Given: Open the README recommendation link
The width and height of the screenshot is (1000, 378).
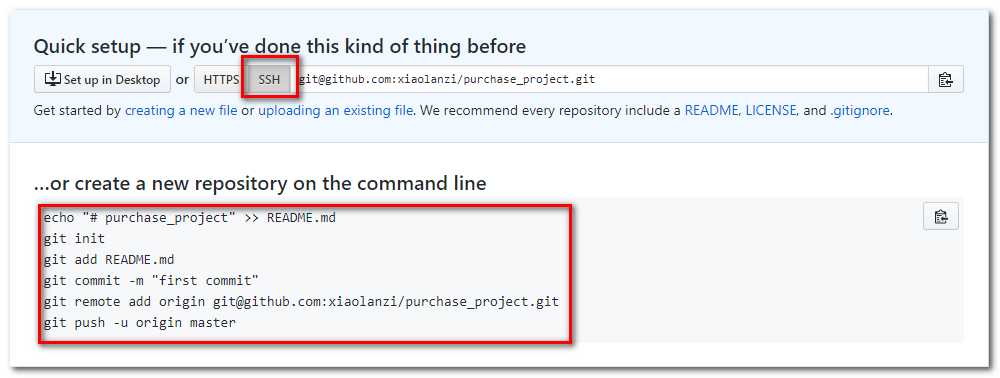Looking at the screenshot, I should [x=712, y=110].
